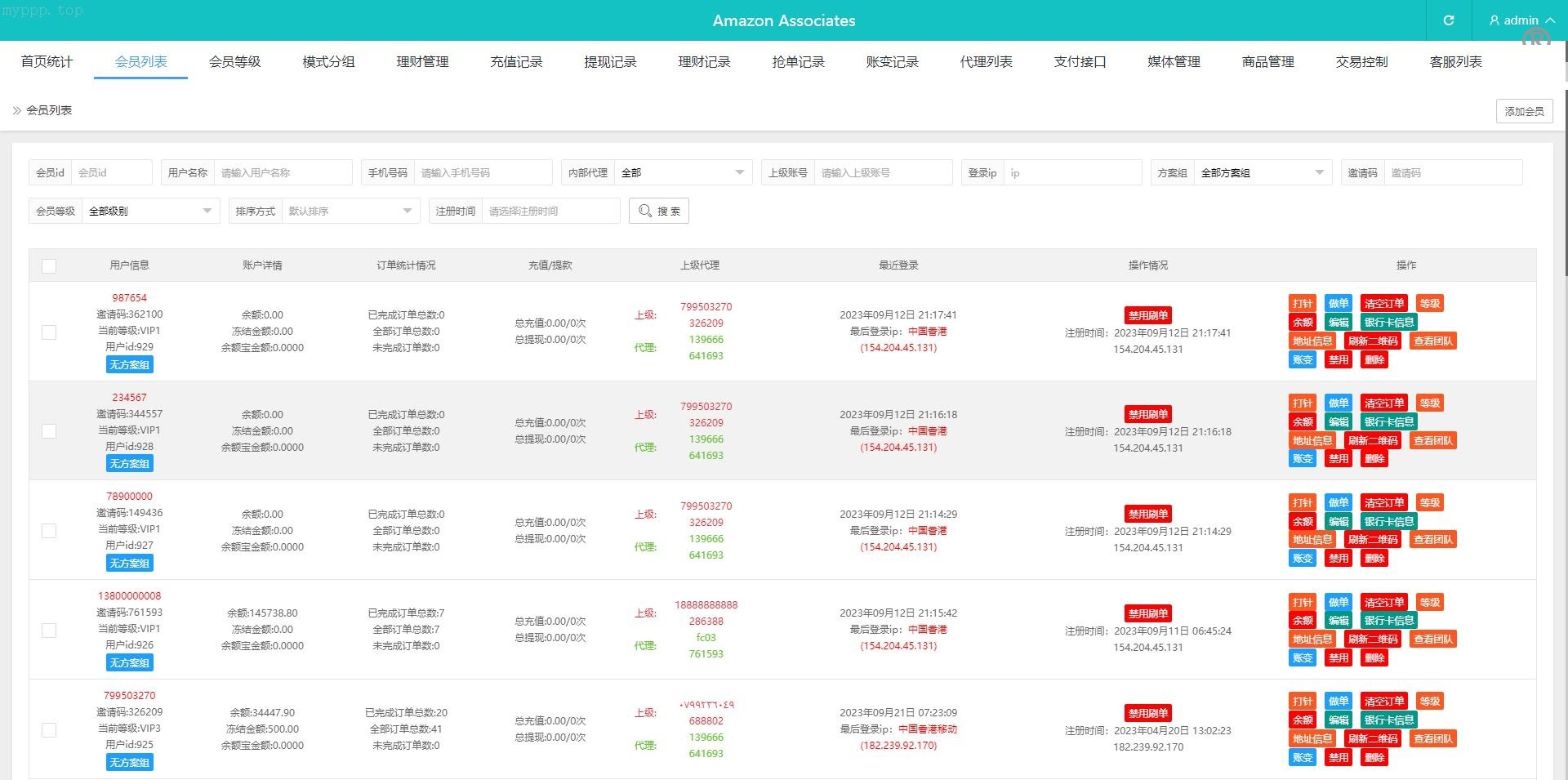Click 打针 button for user 987654
Screen dimensions: 1568x780
pyautogui.click(x=1303, y=304)
